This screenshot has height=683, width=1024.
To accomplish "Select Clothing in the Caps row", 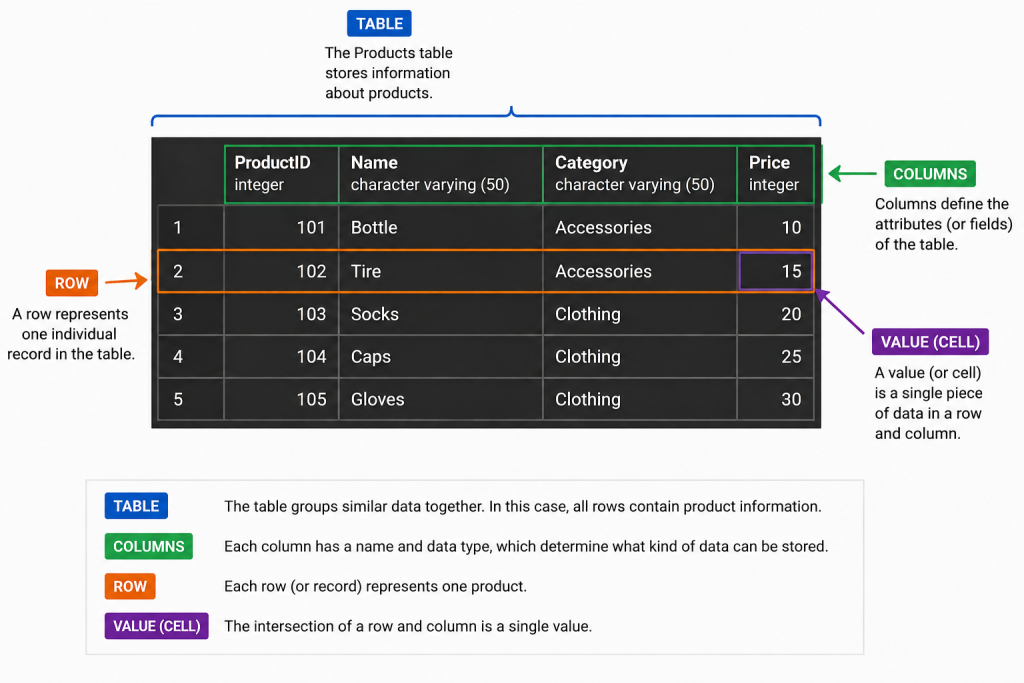I will pyautogui.click(x=640, y=357).
